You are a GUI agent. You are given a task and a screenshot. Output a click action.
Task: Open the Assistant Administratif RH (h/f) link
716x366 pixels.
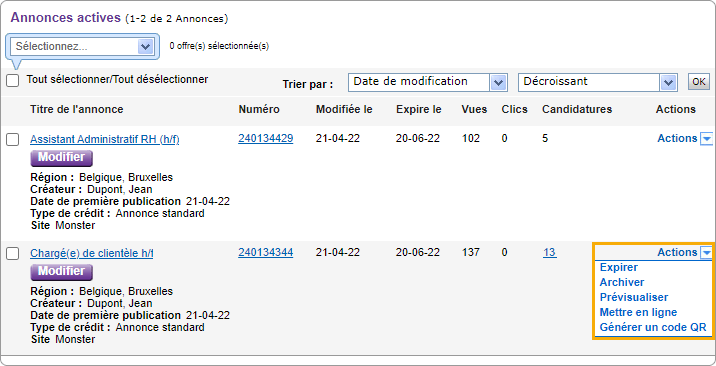pos(105,140)
